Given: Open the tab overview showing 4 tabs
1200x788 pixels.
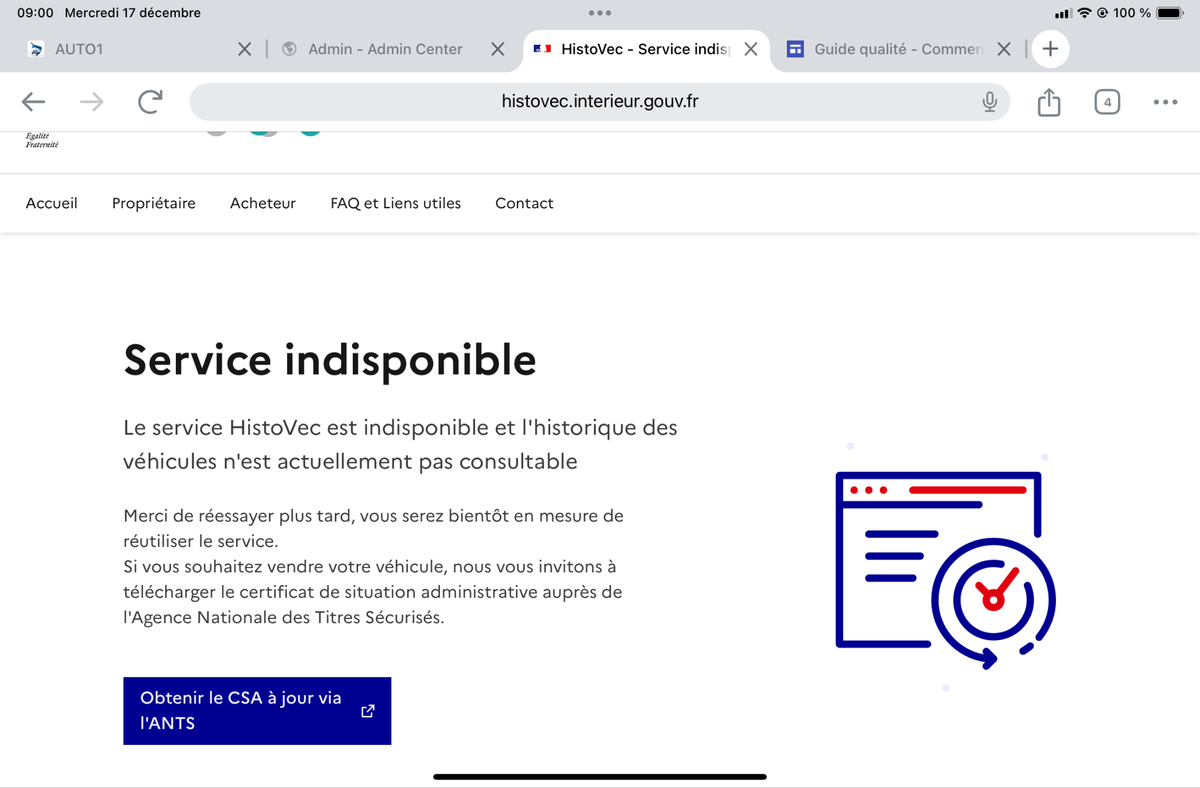Looking at the screenshot, I should click(1107, 102).
